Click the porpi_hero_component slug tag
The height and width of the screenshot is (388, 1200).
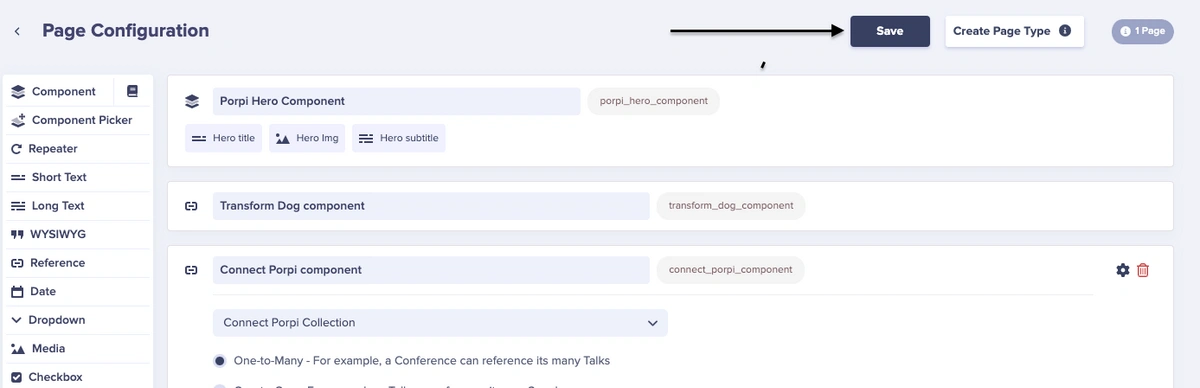tap(654, 101)
